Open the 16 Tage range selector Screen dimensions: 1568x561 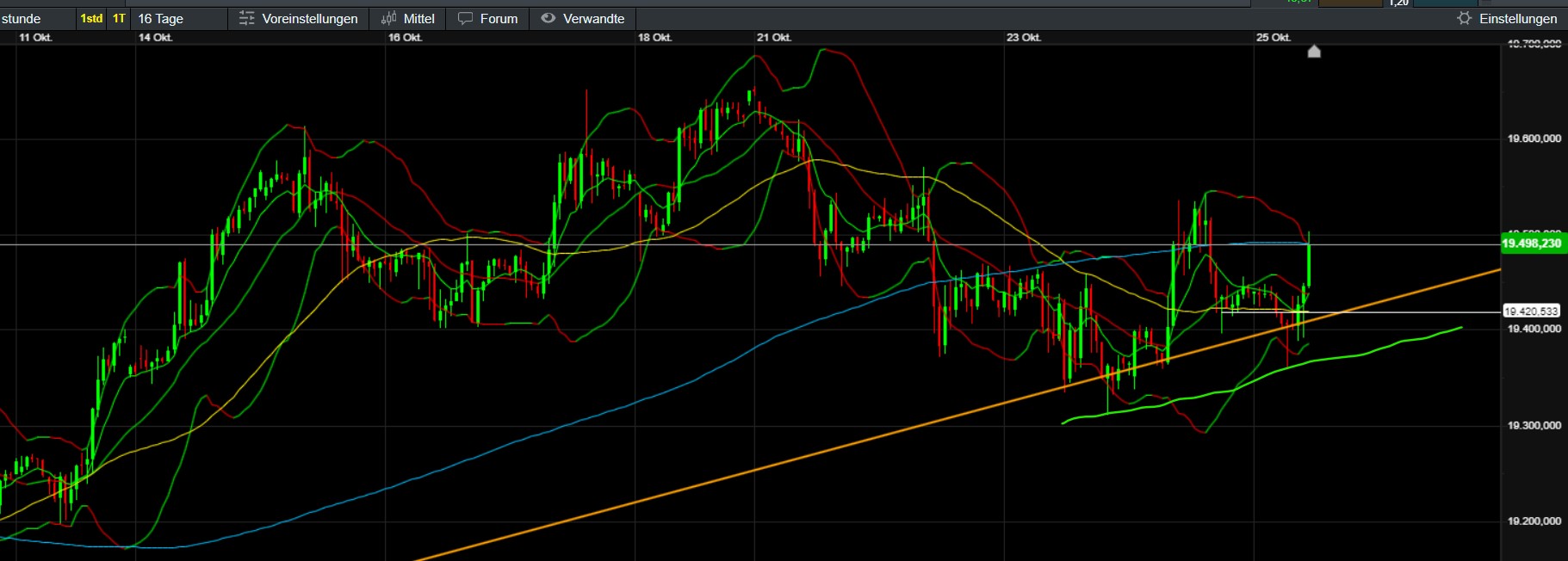click(x=161, y=18)
